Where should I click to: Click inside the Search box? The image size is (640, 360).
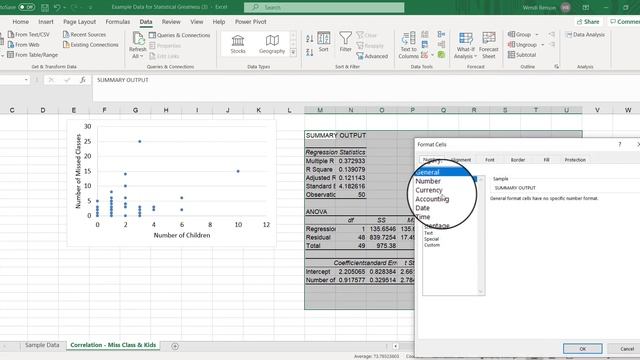pos(324,7)
